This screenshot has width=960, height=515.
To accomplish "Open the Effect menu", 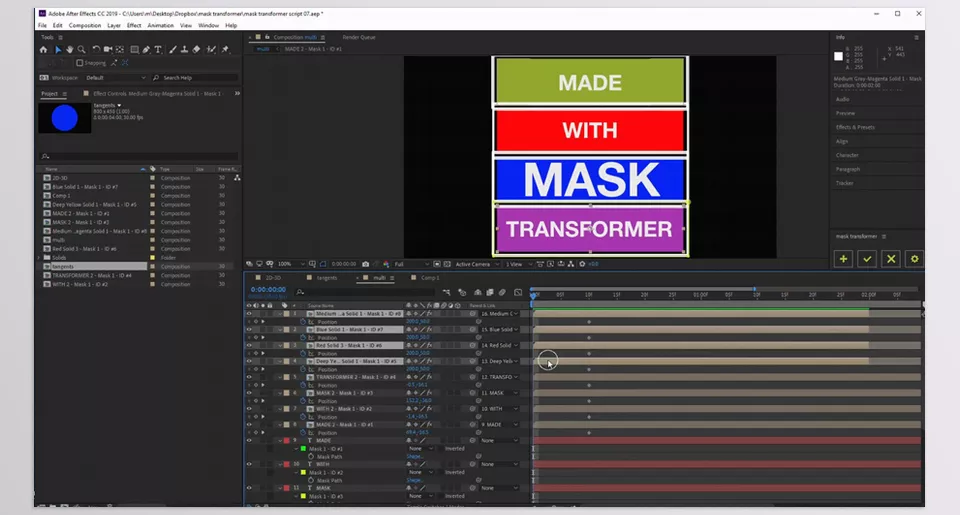I will (x=133, y=25).
